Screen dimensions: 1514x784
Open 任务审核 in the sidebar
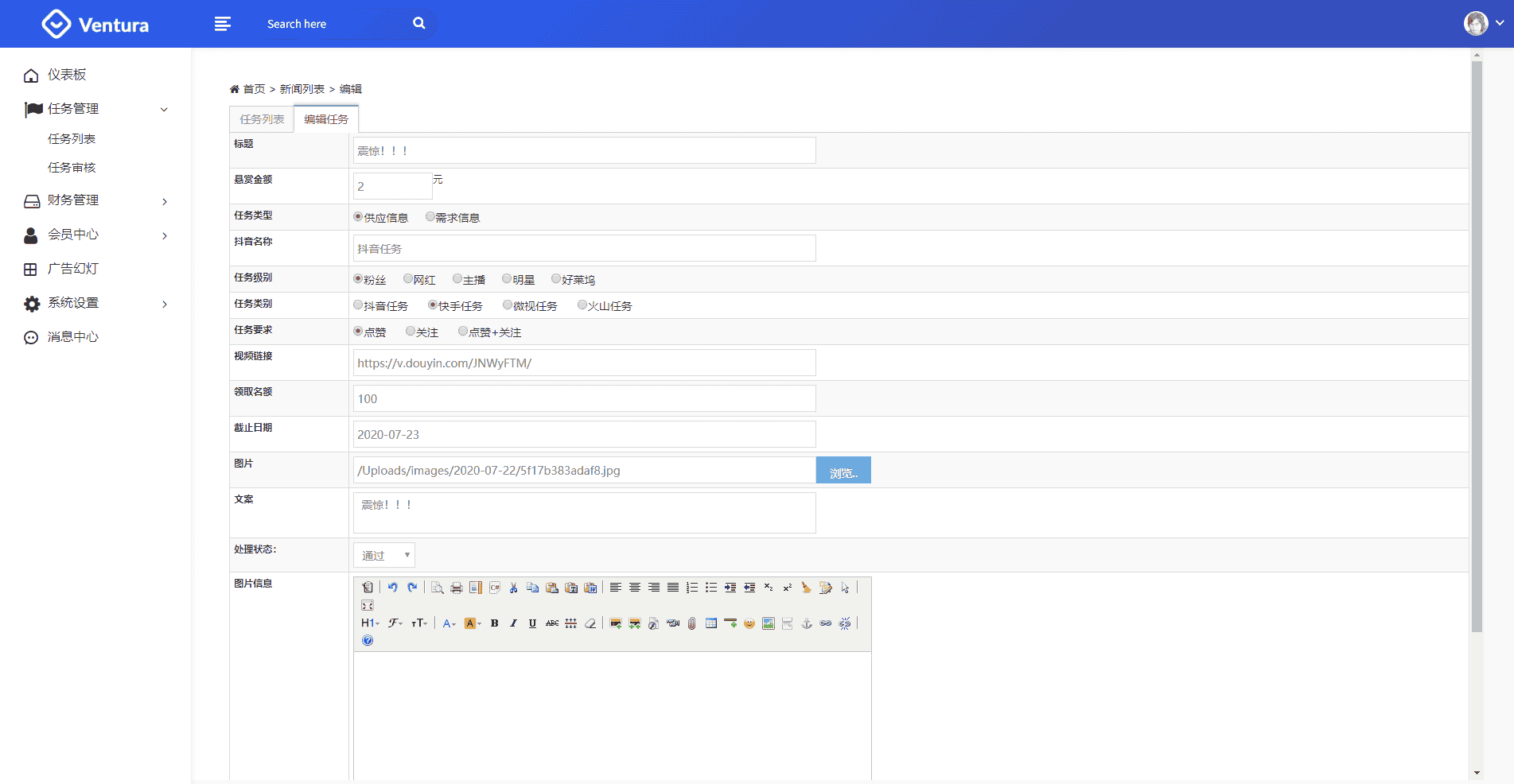tap(72, 168)
